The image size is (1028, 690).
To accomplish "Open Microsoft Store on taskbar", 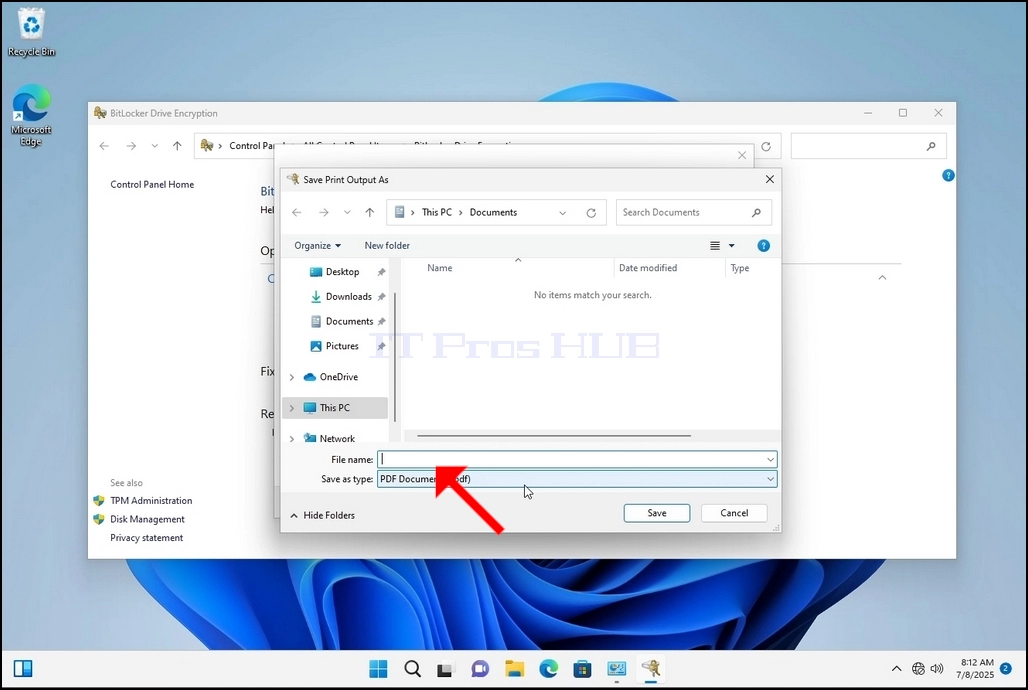I will pos(582,669).
